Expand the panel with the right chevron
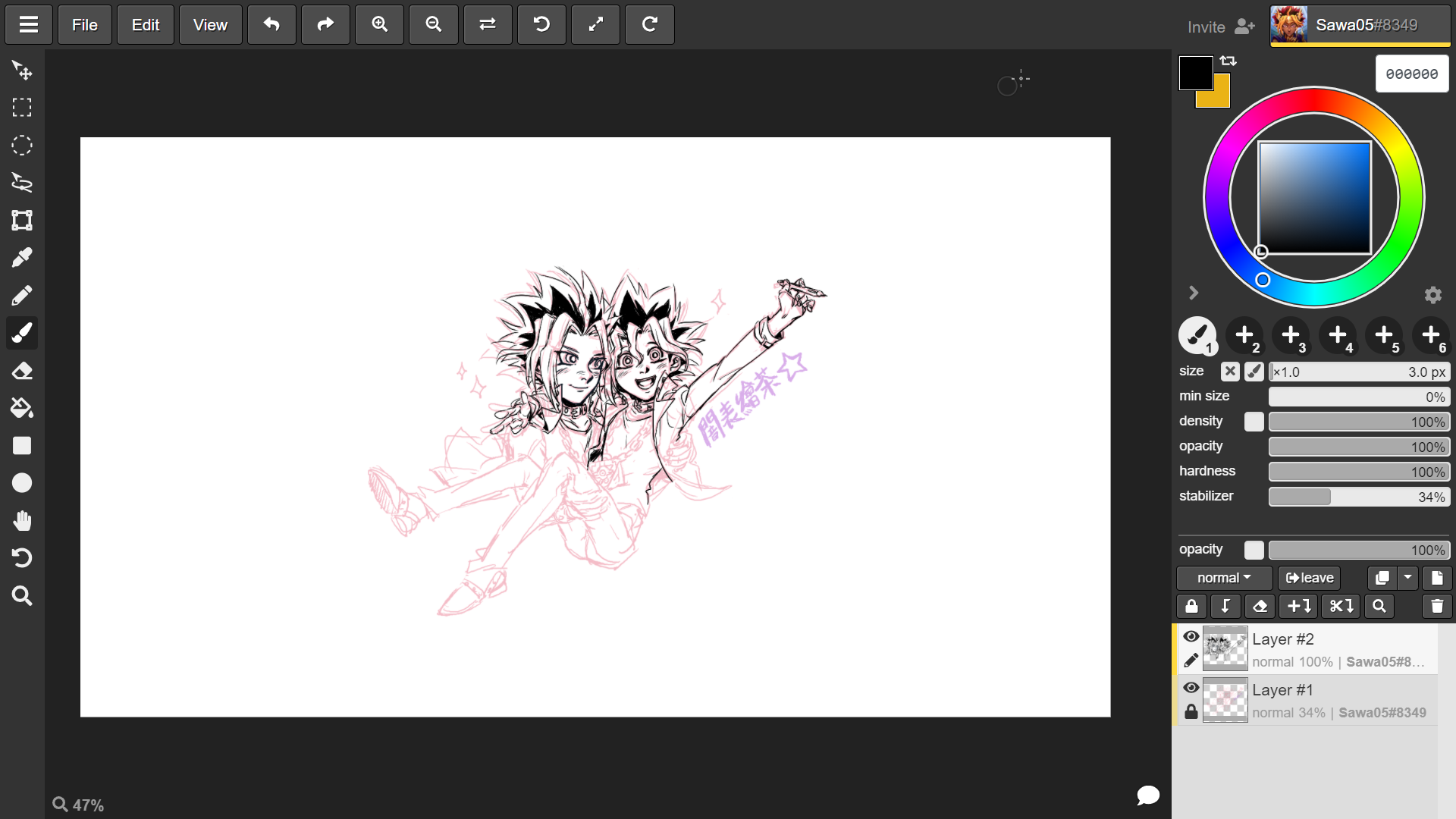Viewport: 1456px width, 819px height. coord(1194,293)
